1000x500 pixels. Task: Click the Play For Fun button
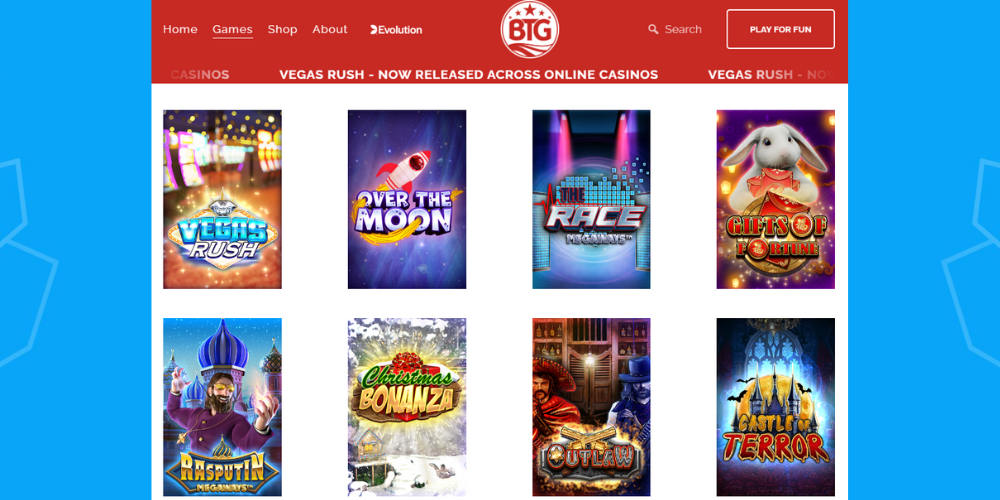(x=781, y=29)
